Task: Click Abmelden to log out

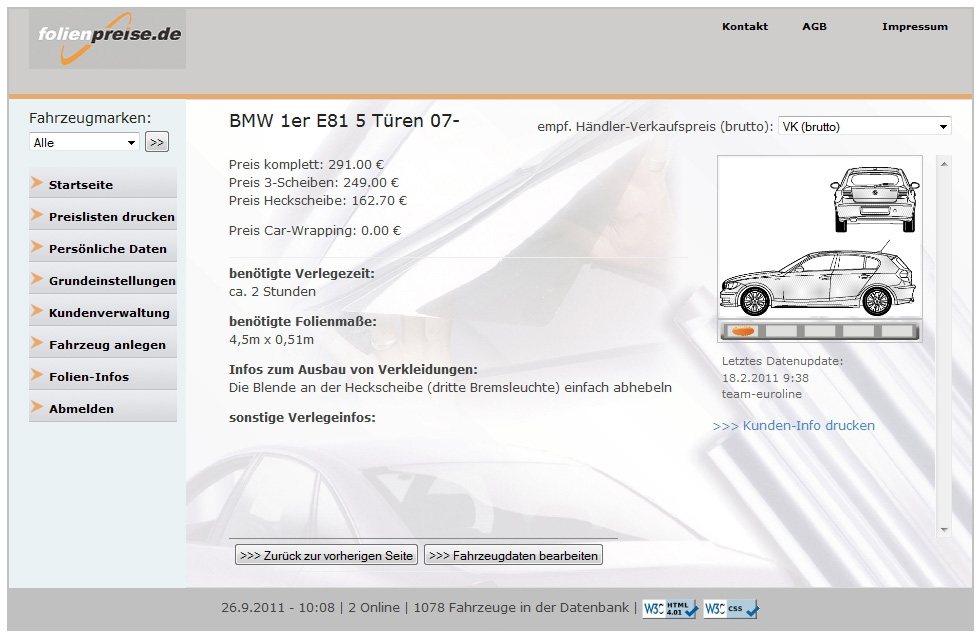Action: click(x=102, y=408)
